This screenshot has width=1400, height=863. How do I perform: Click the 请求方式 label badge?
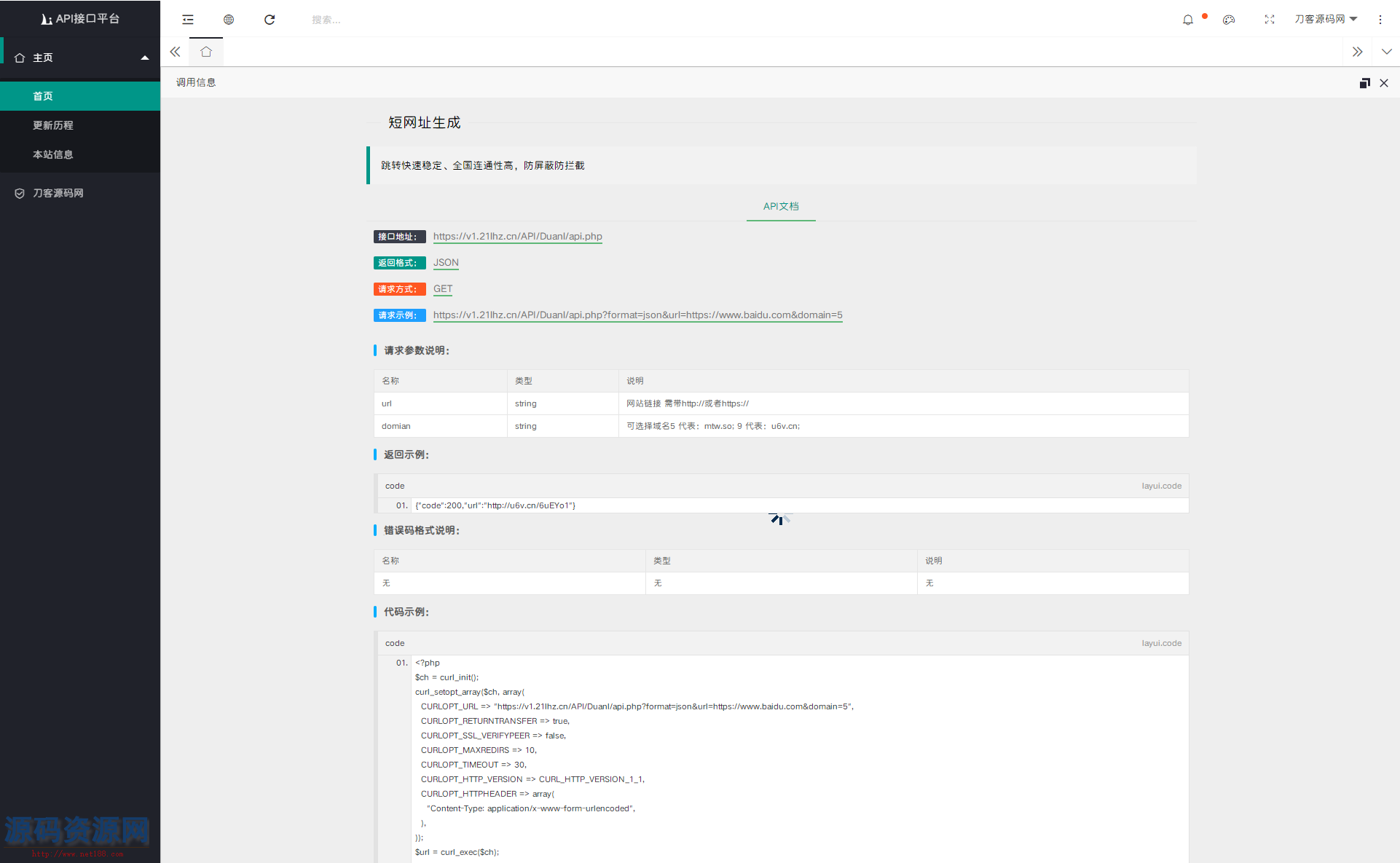400,289
